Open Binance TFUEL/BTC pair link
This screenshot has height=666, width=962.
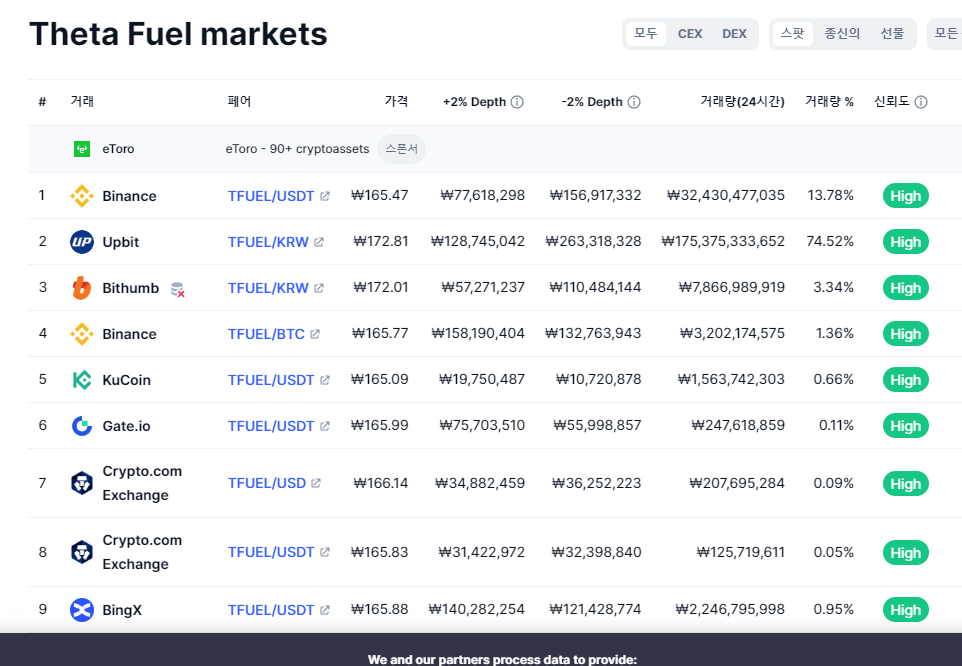[x=266, y=334]
